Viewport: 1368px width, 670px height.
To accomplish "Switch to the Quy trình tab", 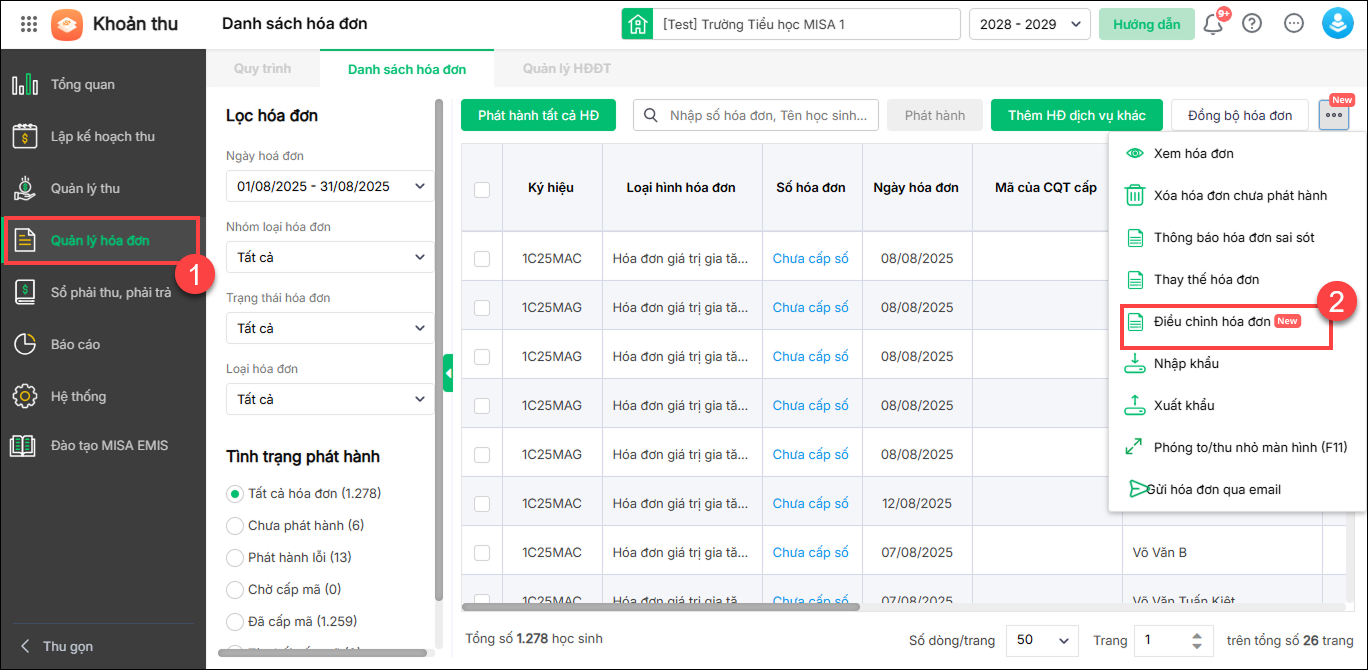I will point(262,69).
